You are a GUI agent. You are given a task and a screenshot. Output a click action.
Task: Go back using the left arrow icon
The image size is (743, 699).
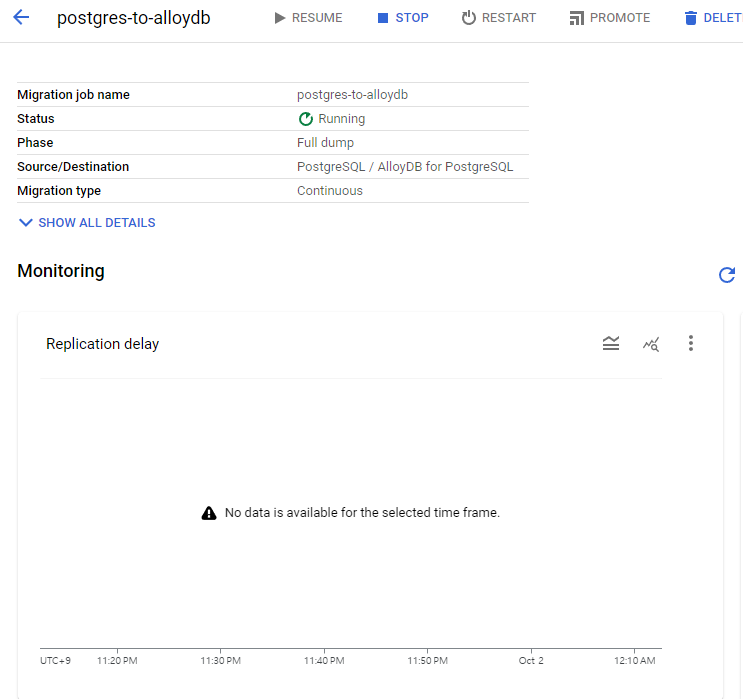[x=21, y=18]
